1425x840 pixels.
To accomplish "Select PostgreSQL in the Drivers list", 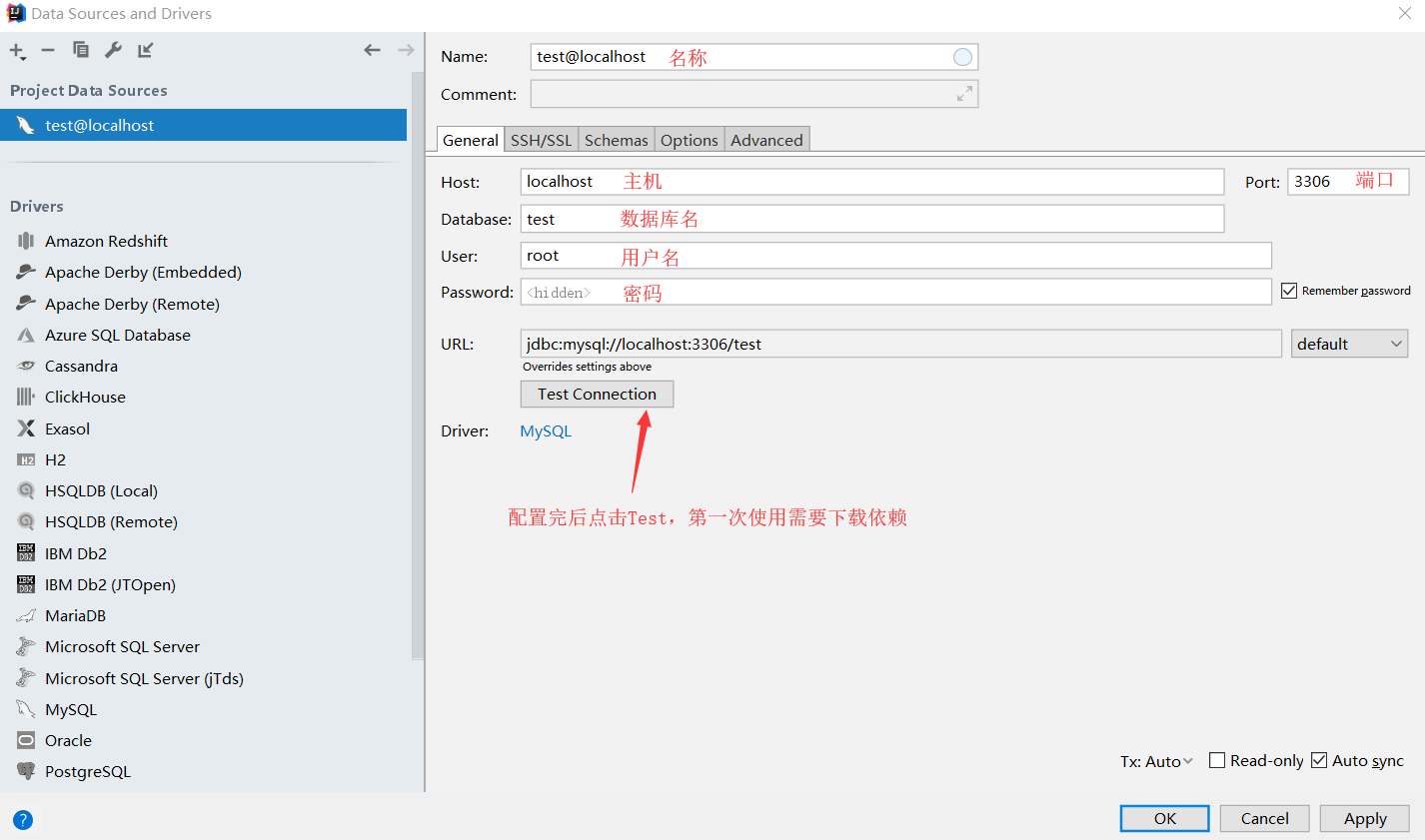I will coord(88,771).
